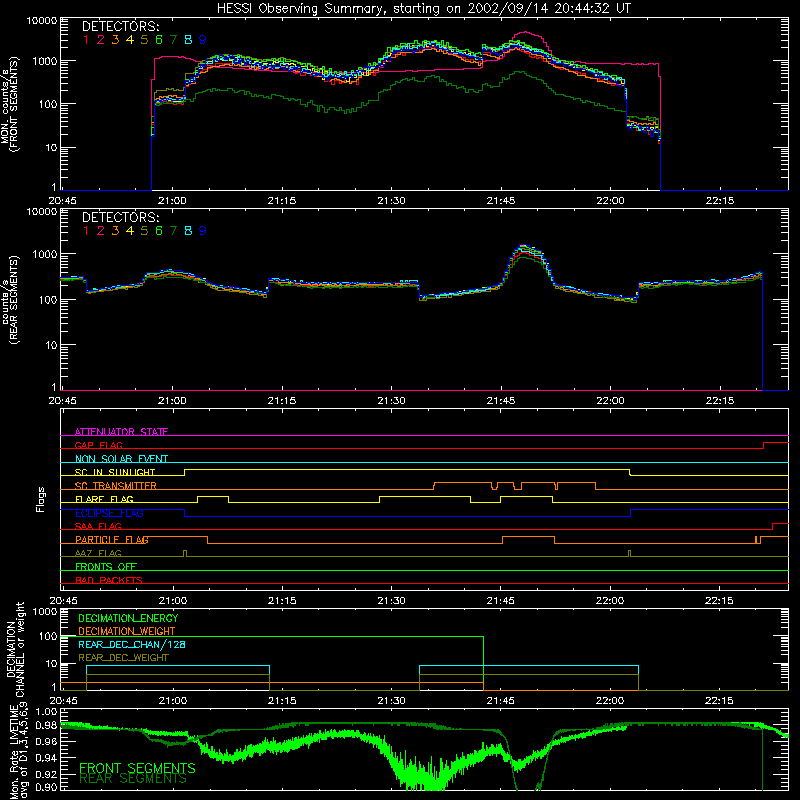Click the SC_IN_SUNLIGHT flag label

pos(115,472)
